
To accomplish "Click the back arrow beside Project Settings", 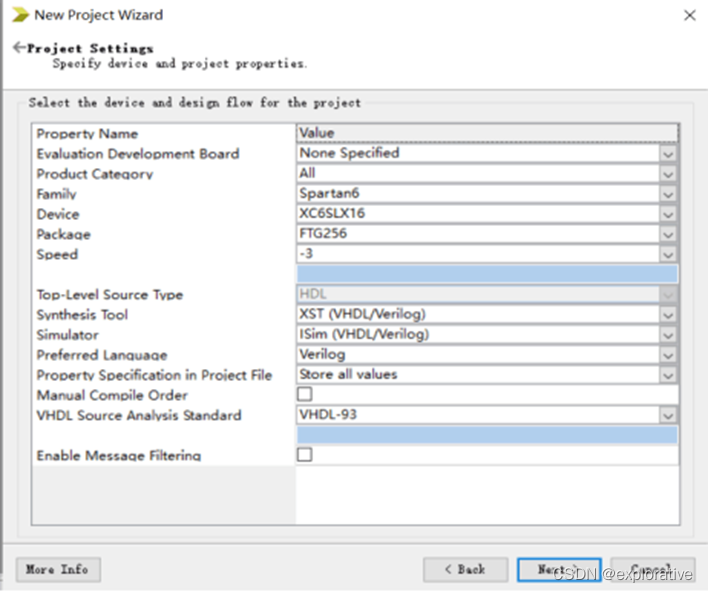I will (19, 47).
